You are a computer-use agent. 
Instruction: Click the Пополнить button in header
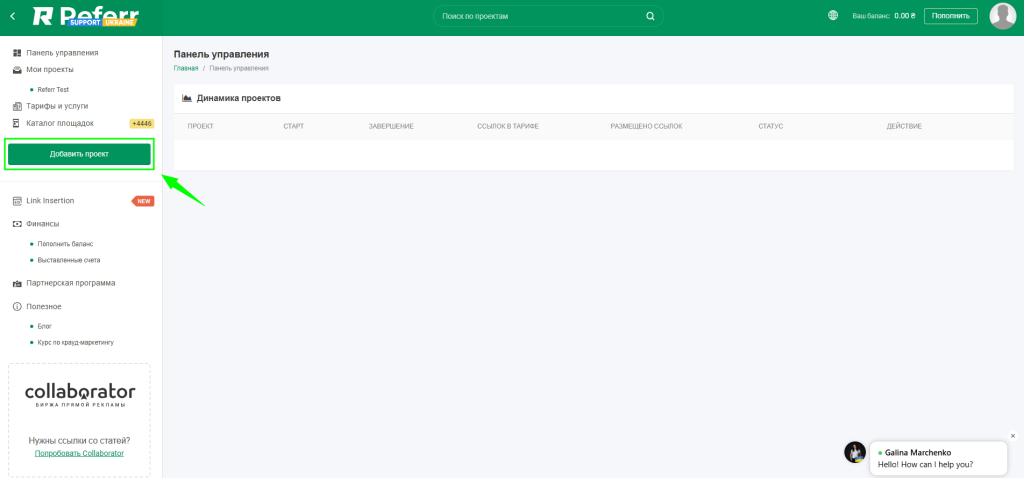pyautogui.click(x=950, y=16)
